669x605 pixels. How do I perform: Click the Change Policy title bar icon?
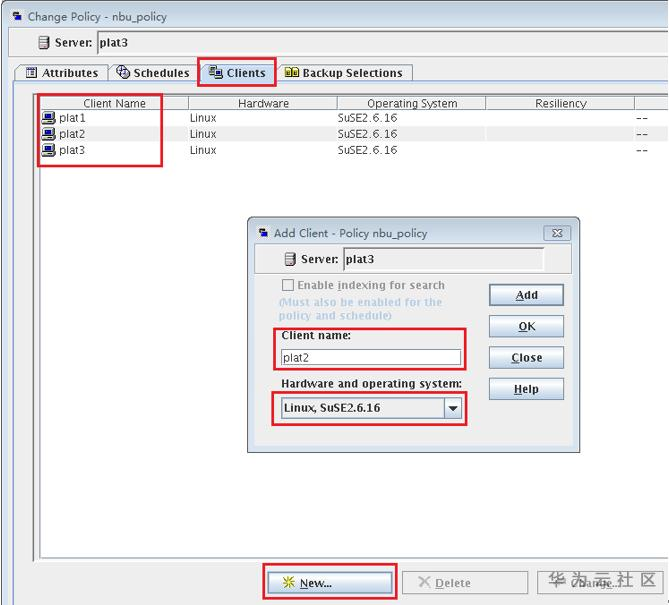coord(17,16)
